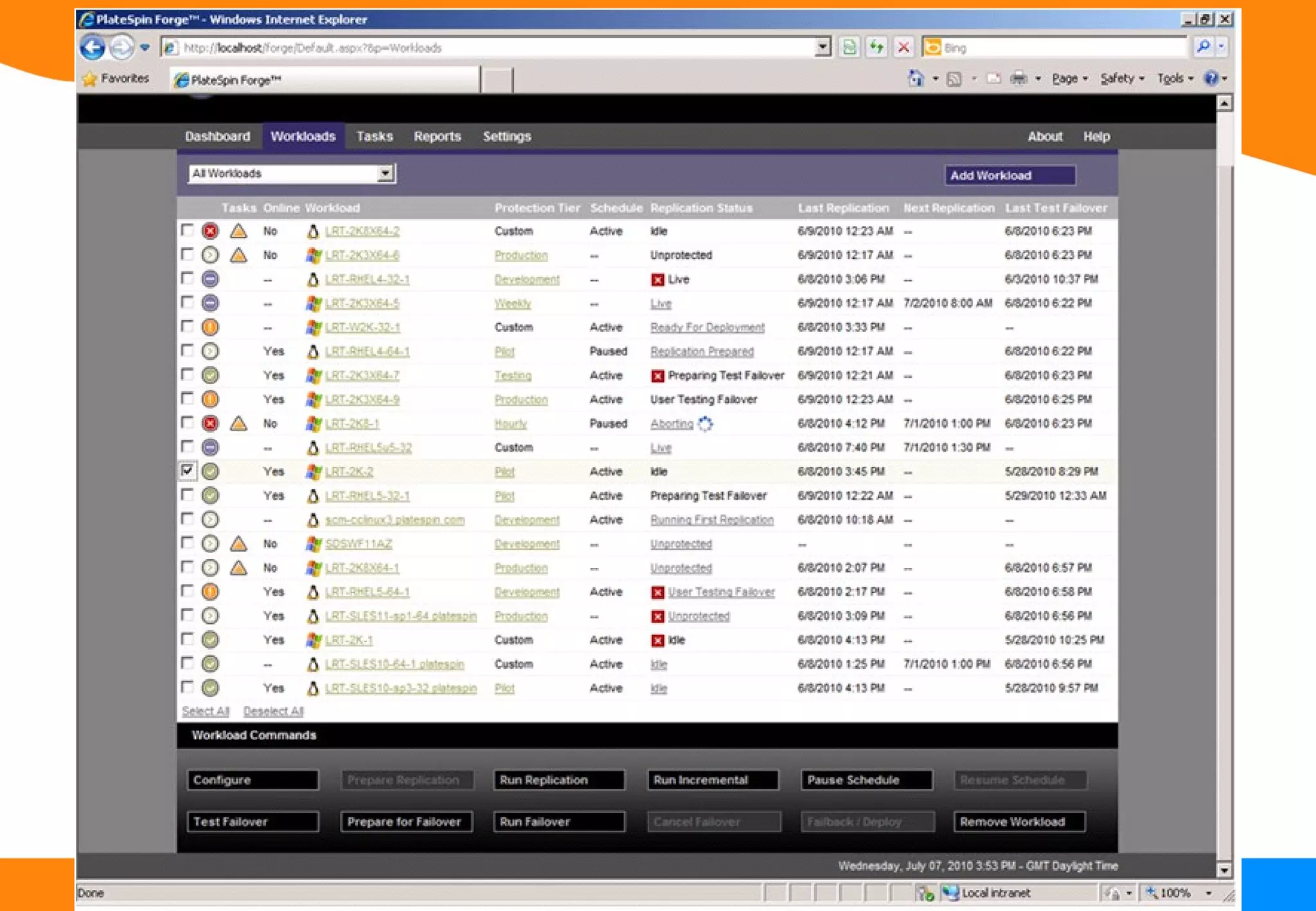
Task: Tick the checkbox for LRT-SLES10-sp3-32.platespin
Action: [x=187, y=687]
